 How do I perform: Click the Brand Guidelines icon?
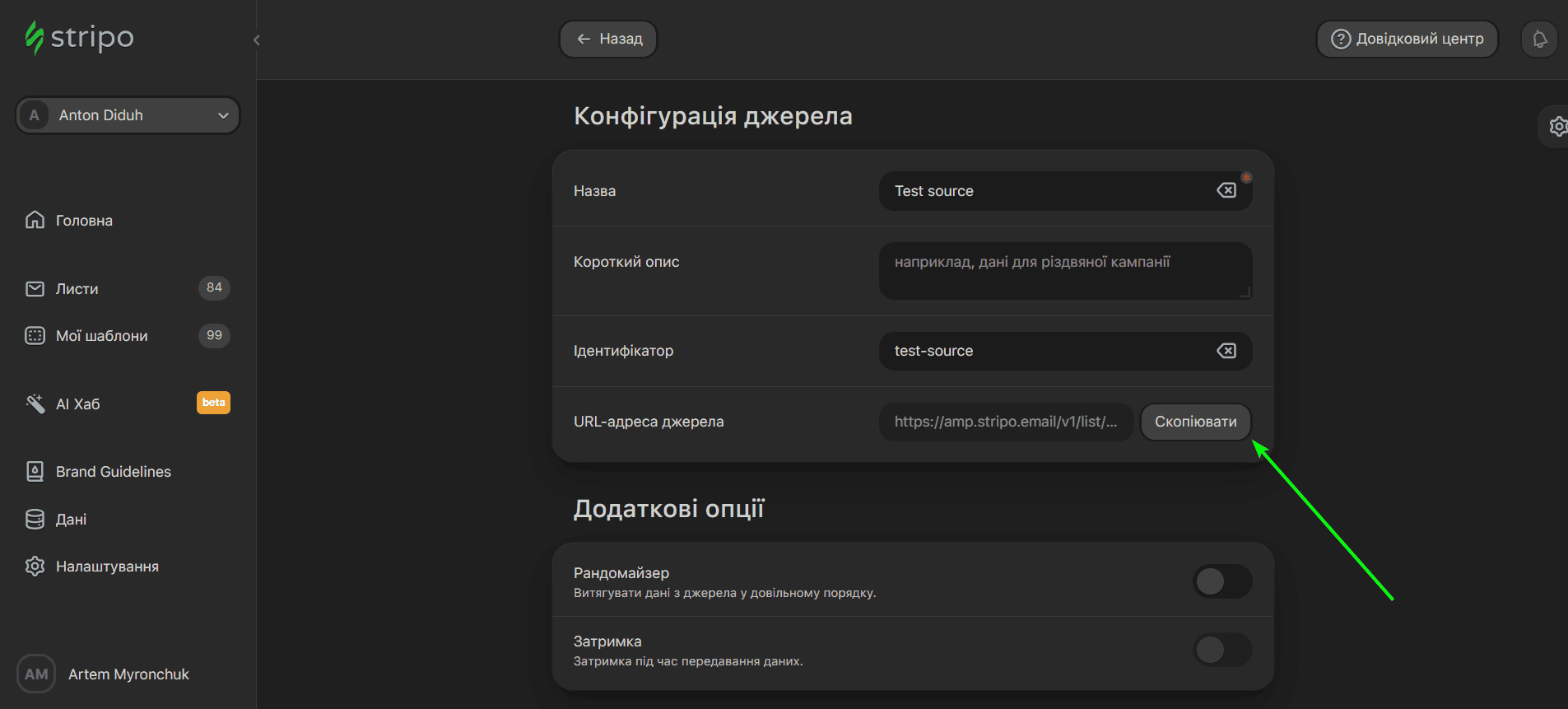coord(35,471)
